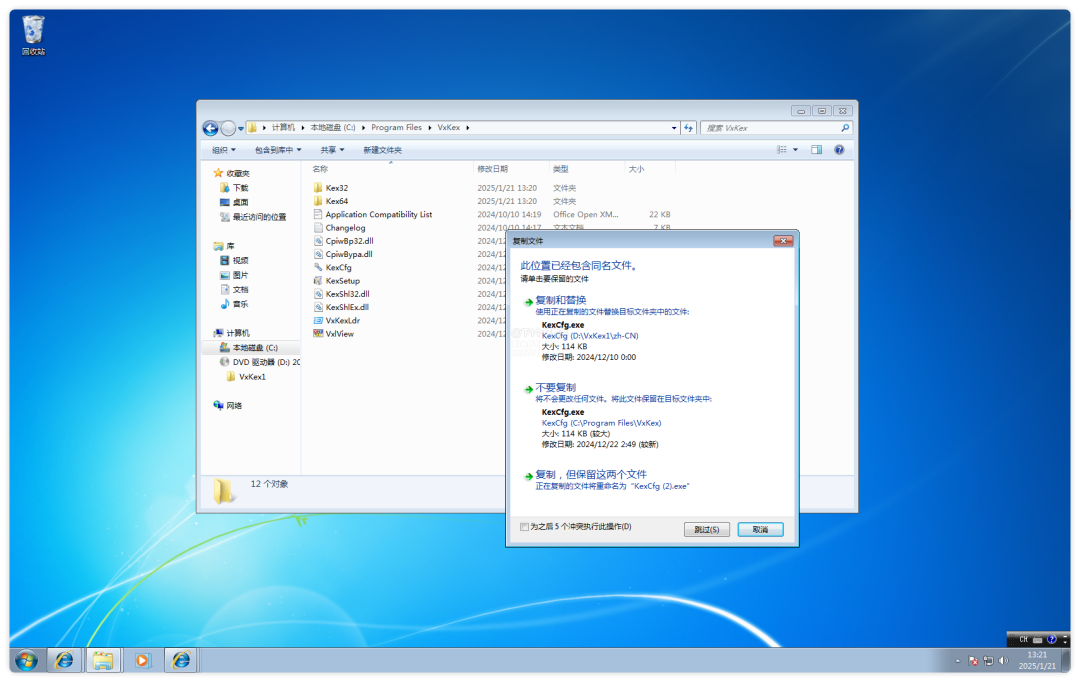Image resolution: width=1080 pixels, height=682 pixels.
Task: Click 新建文件夹 in the toolbar
Action: click(382, 150)
